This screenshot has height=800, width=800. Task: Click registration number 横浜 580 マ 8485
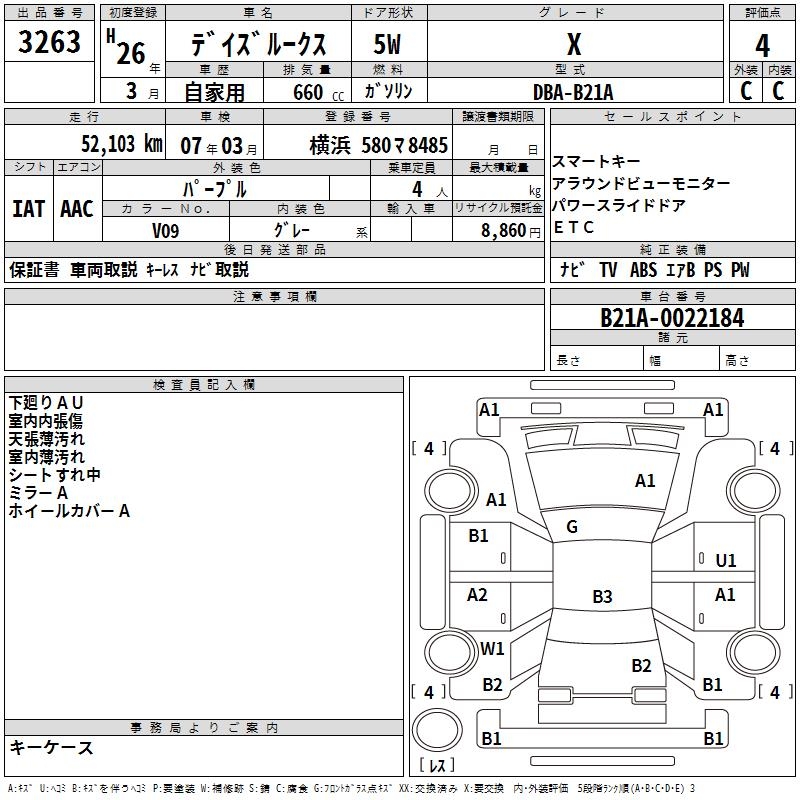(379, 145)
